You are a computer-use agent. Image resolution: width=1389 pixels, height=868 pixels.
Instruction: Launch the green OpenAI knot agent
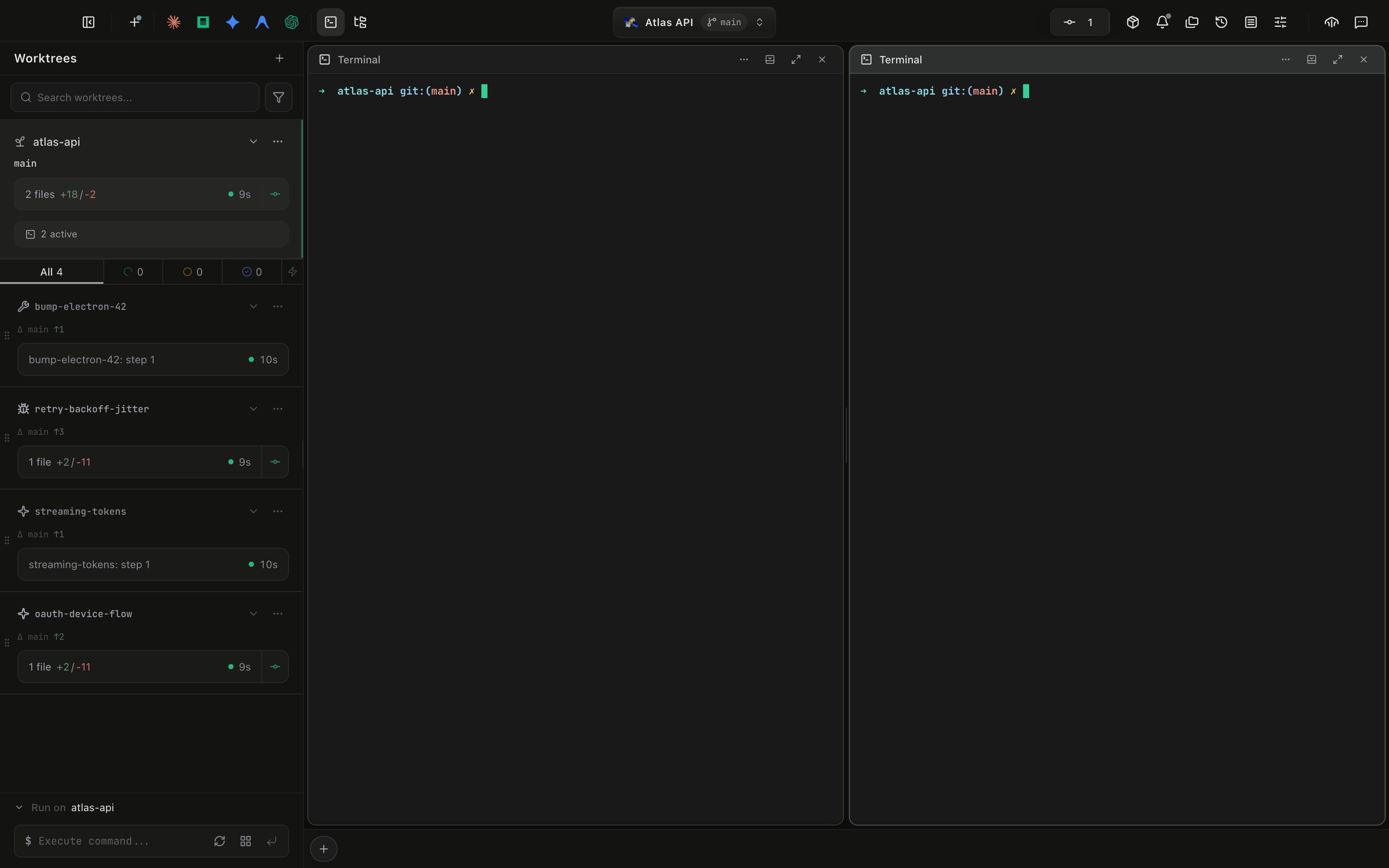(292, 23)
